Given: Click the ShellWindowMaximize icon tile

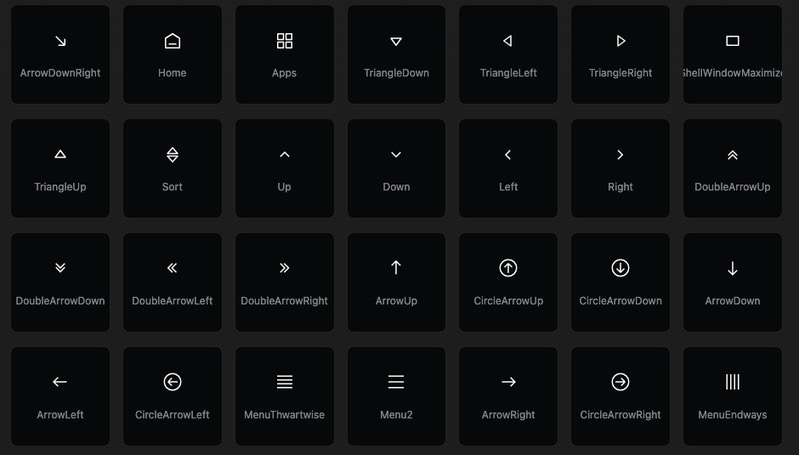Looking at the screenshot, I should [x=732, y=55].
